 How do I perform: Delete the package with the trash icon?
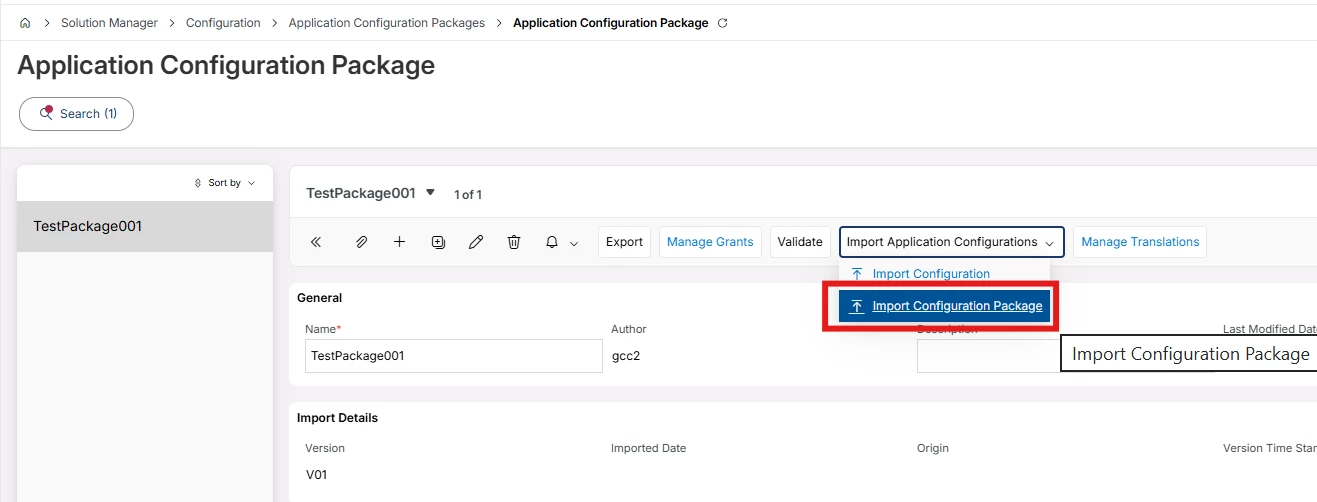point(514,242)
